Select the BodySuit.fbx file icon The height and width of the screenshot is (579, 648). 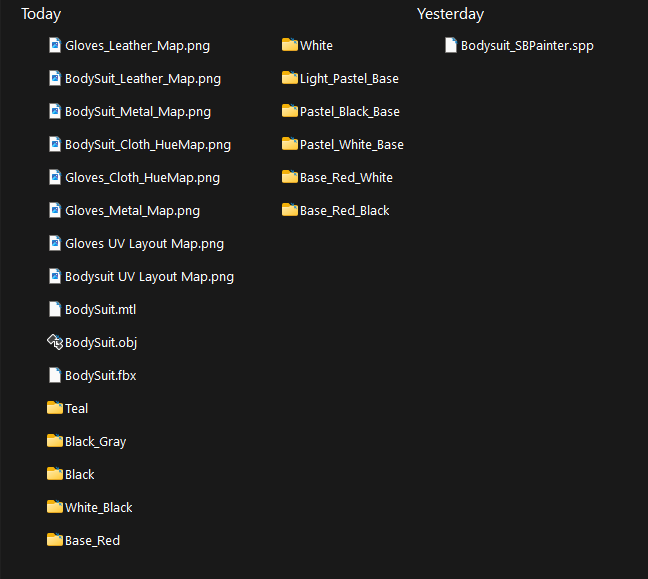(x=55, y=375)
